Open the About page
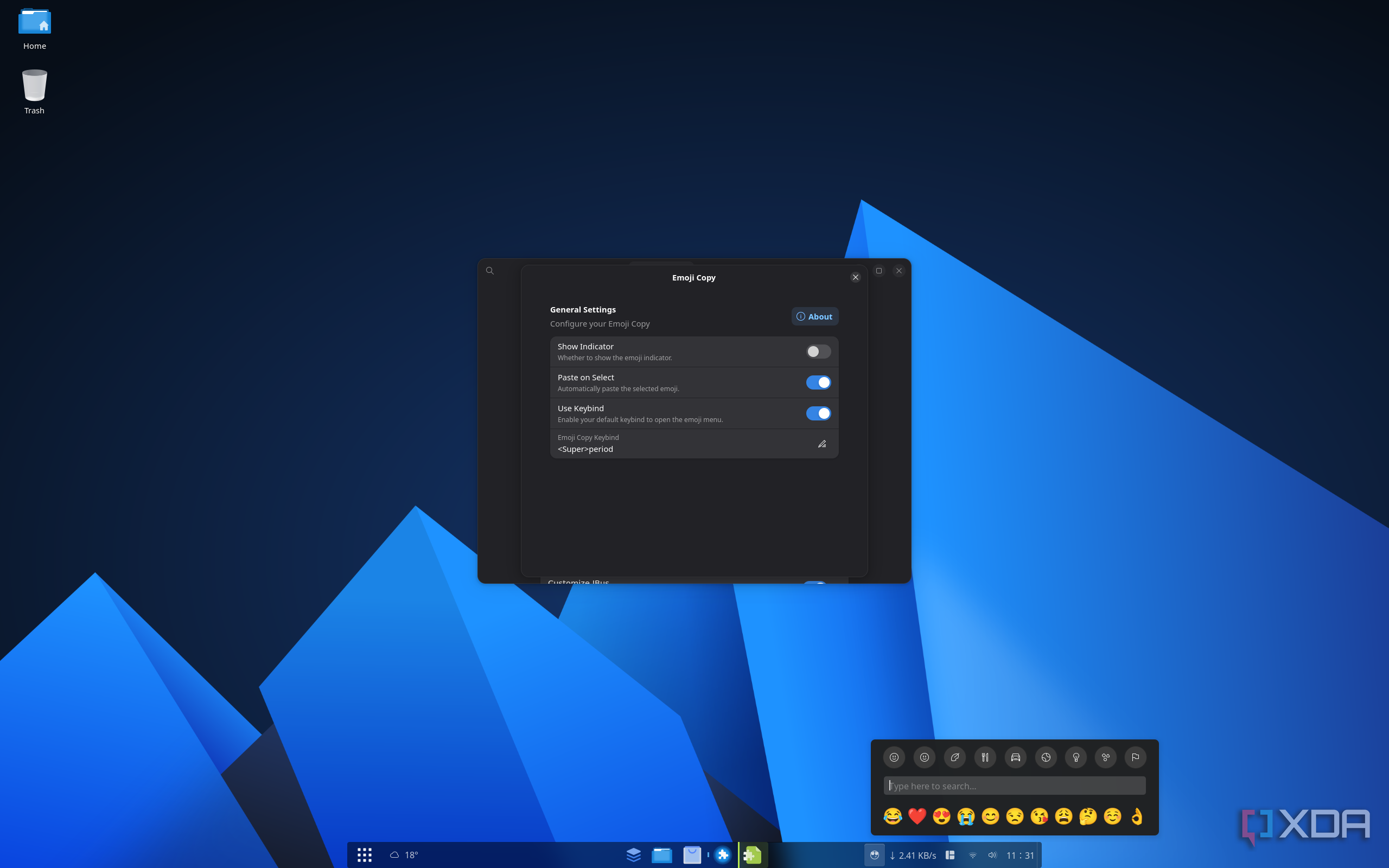1389x868 pixels. tap(814, 316)
